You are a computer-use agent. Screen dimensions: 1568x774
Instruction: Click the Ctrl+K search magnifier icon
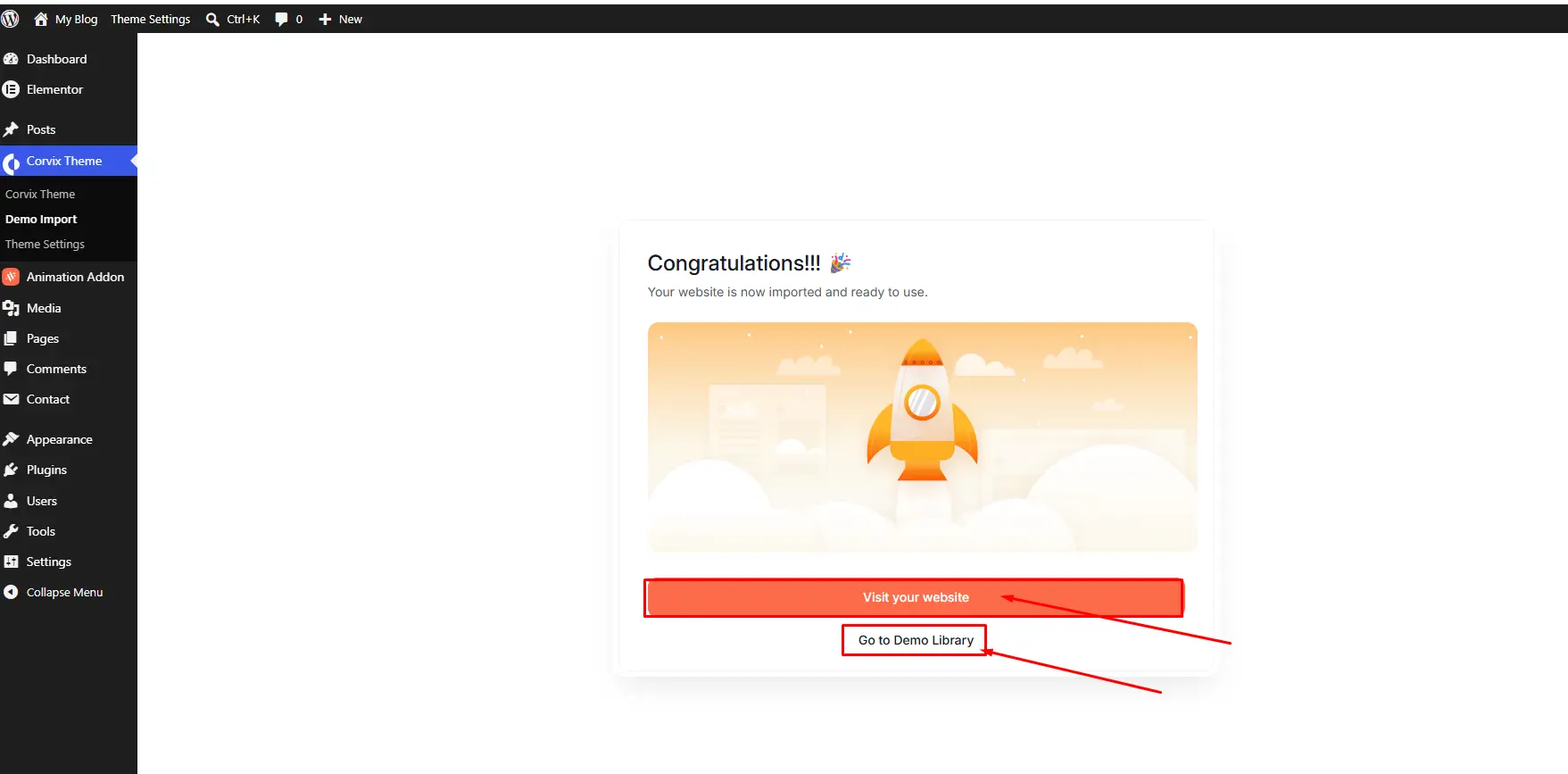[x=212, y=19]
